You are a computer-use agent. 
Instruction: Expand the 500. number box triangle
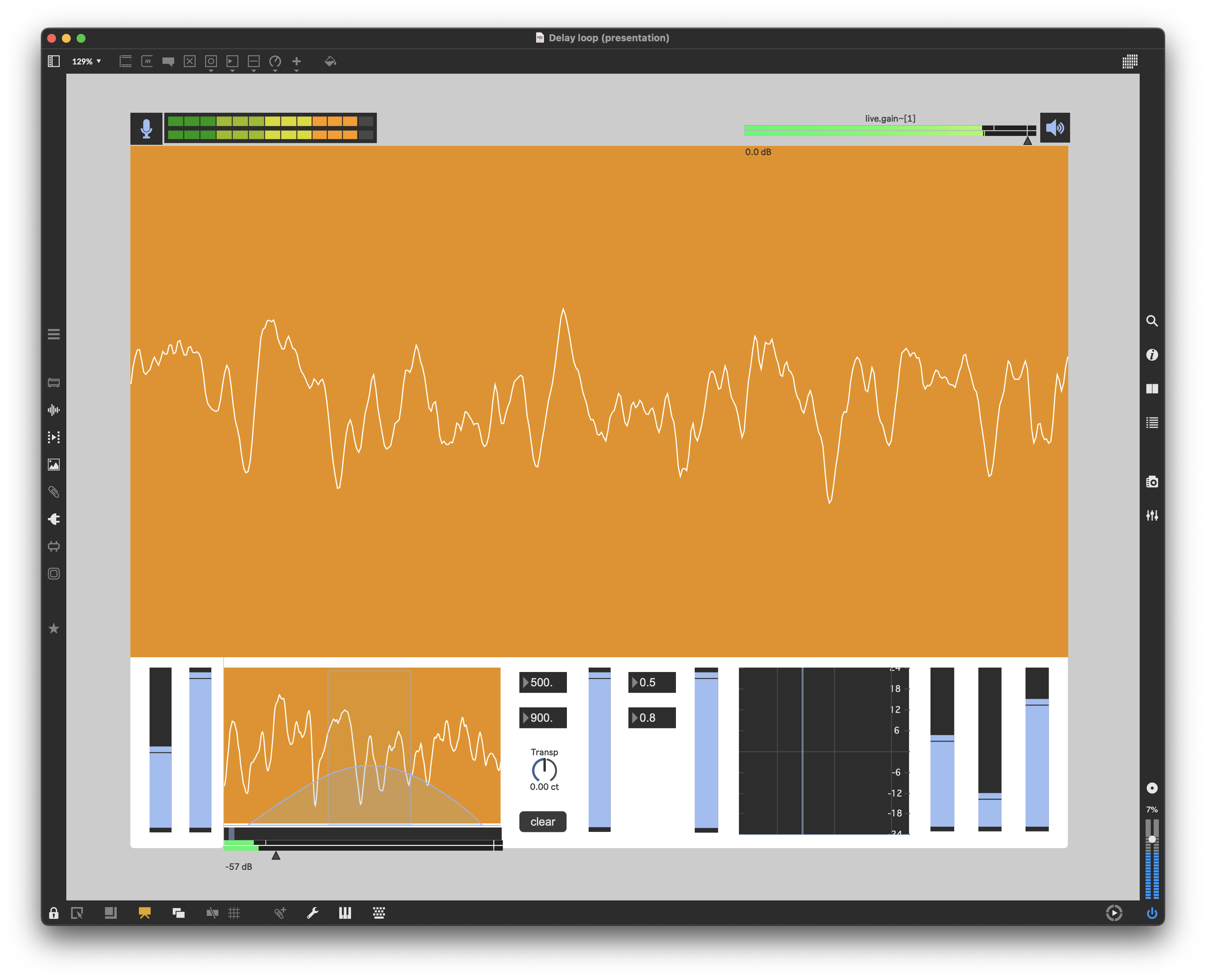pyautogui.click(x=526, y=682)
